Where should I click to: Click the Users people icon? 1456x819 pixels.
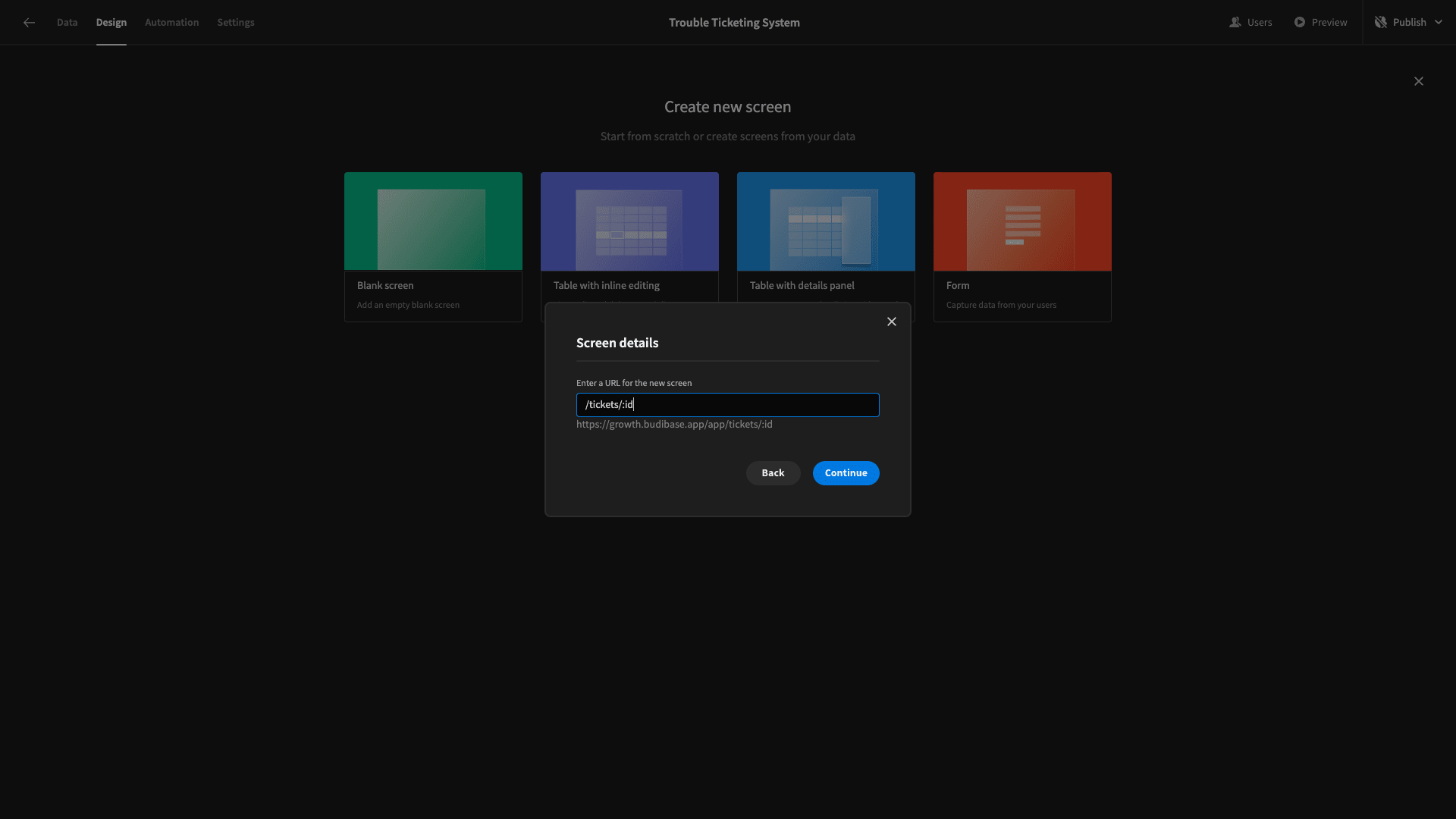[1235, 23]
